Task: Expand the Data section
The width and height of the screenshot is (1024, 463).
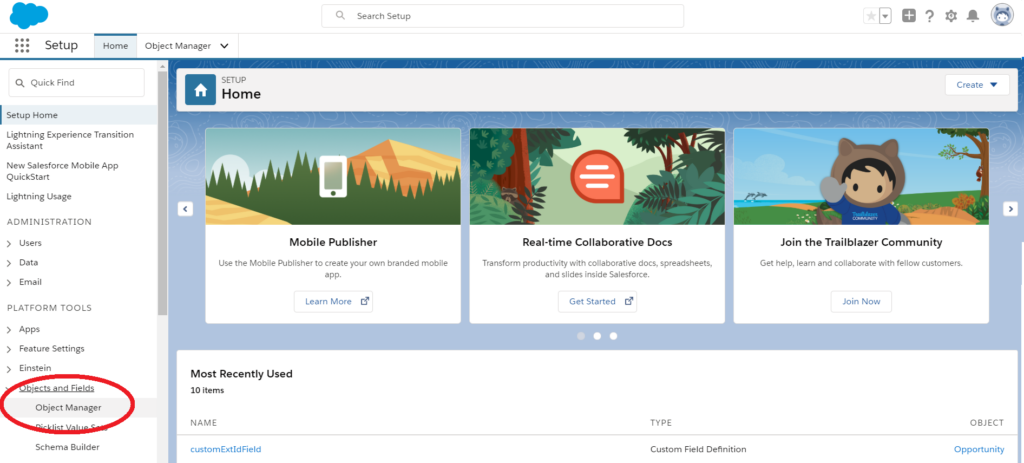Action: [x=9, y=263]
